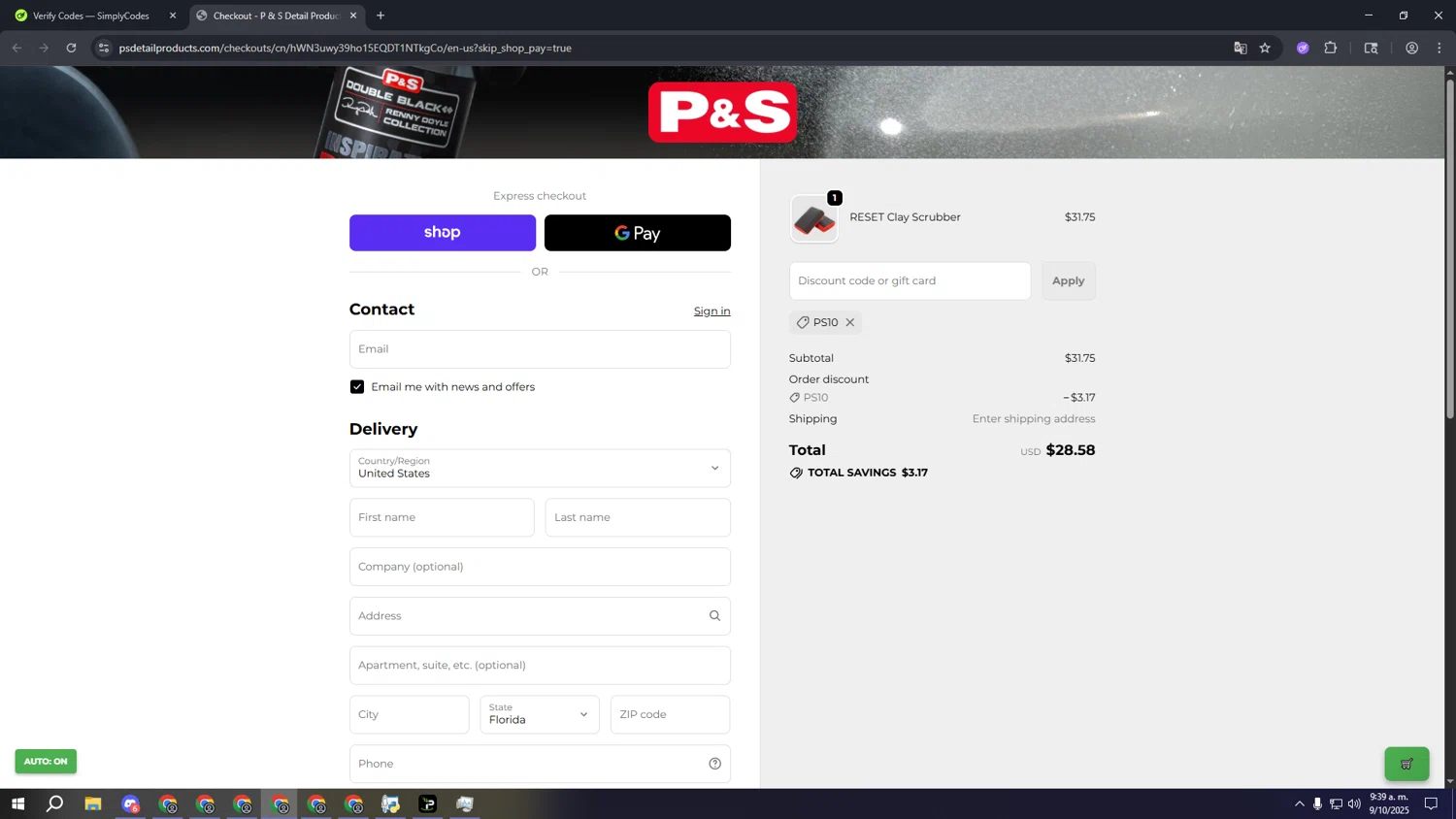Open the PyCharm-style black P taskbar icon

click(428, 803)
